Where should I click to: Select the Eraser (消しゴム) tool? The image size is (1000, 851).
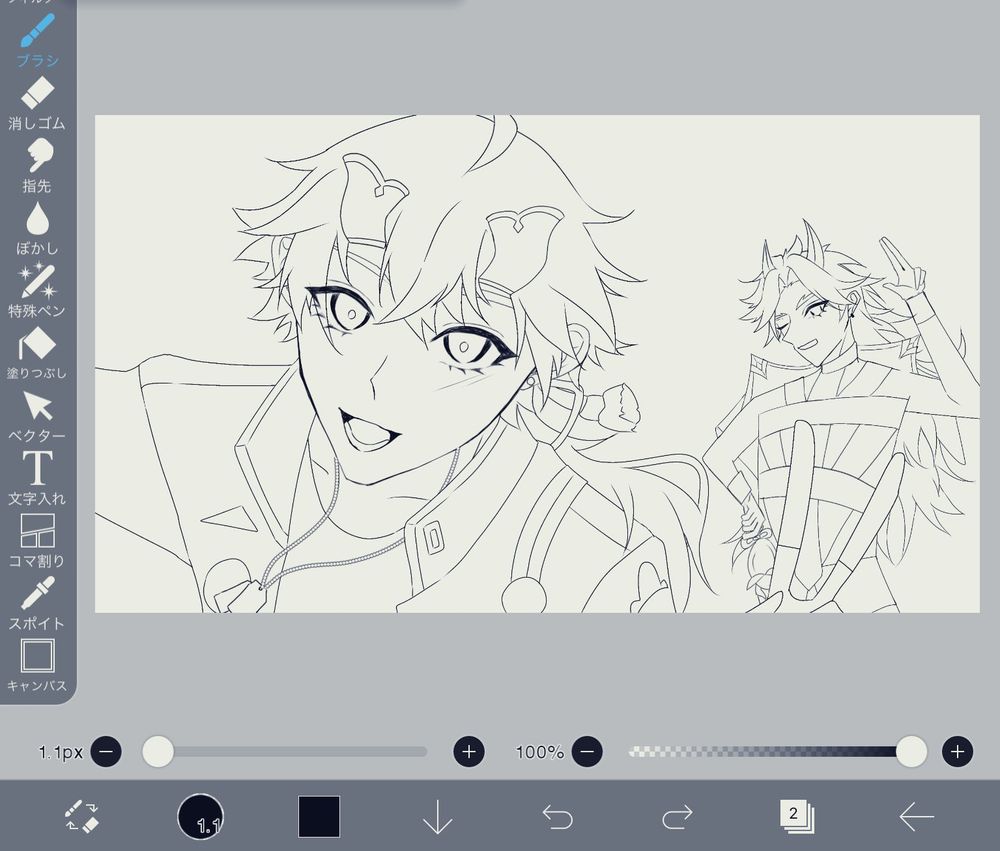click(37, 104)
